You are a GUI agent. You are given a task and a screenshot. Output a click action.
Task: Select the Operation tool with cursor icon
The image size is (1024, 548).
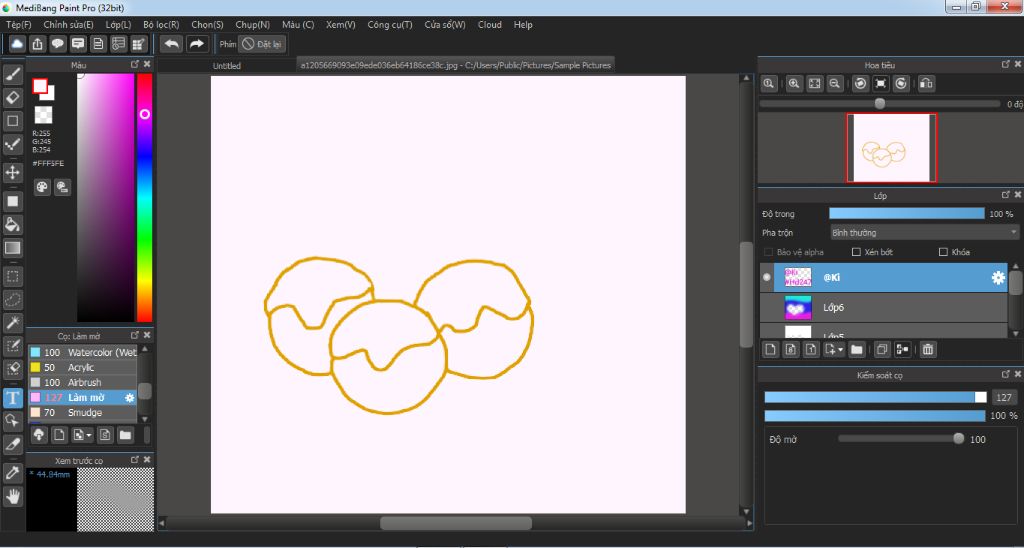pyautogui.click(x=12, y=421)
